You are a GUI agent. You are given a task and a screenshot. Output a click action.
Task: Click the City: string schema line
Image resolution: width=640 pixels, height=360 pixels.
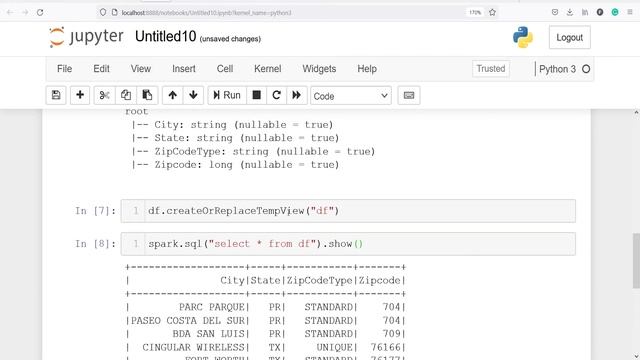pos(232,125)
